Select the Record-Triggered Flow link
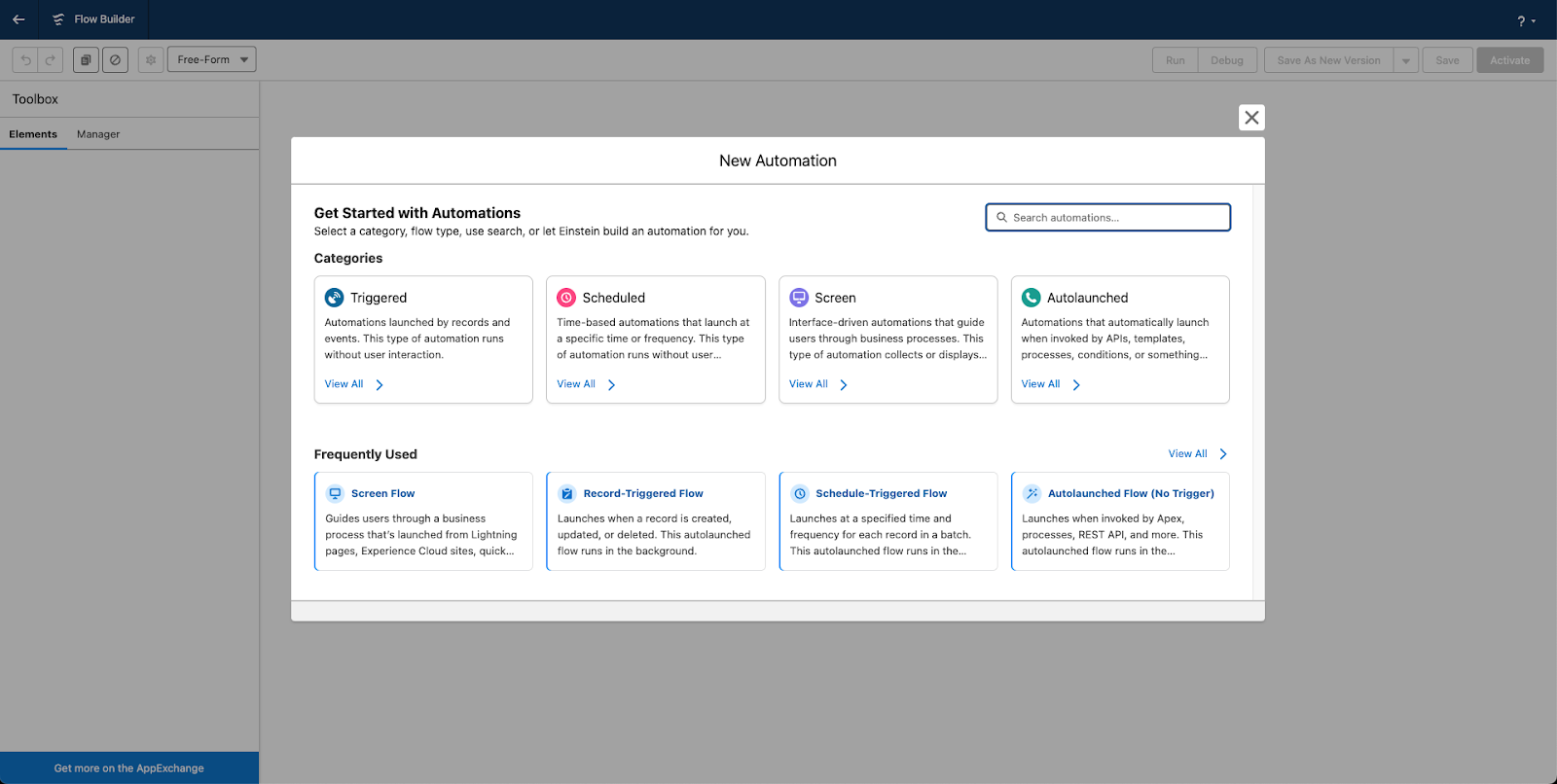 pyautogui.click(x=643, y=493)
